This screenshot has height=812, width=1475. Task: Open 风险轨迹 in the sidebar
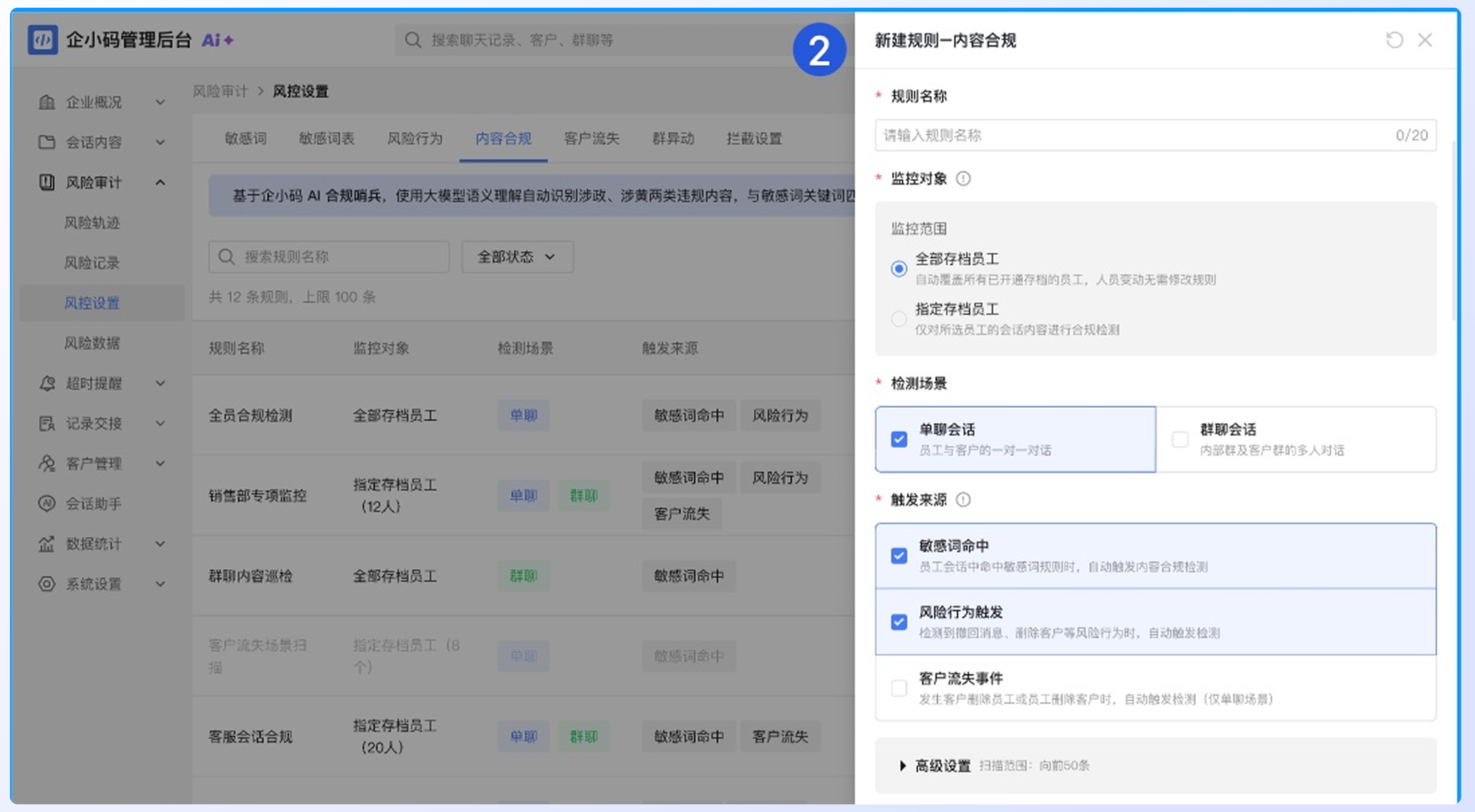[92, 223]
